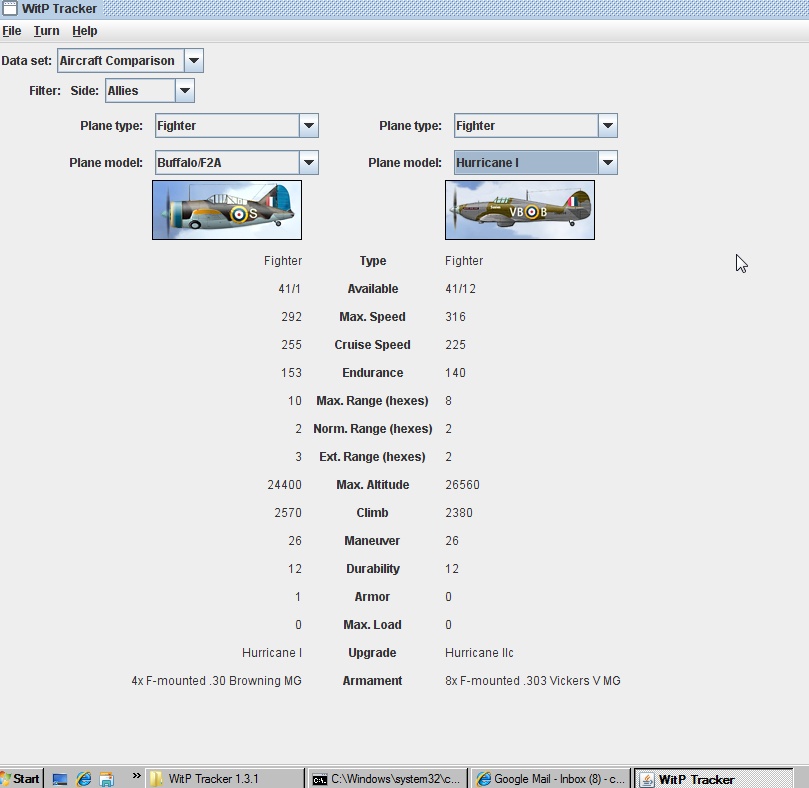Open the Windows Start button
The height and width of the screenshot is (788, 809).
pyautogui.click(x=21, y=778)
